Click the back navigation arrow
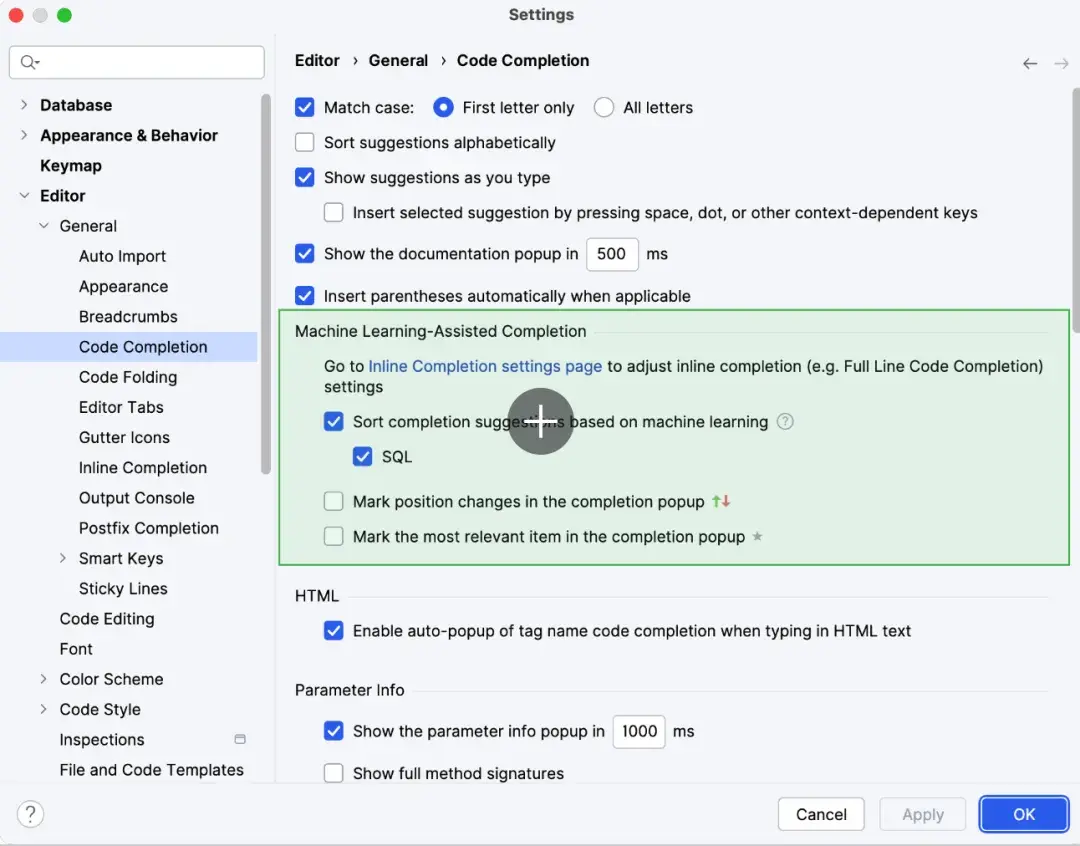 (x=1030, y=63)
